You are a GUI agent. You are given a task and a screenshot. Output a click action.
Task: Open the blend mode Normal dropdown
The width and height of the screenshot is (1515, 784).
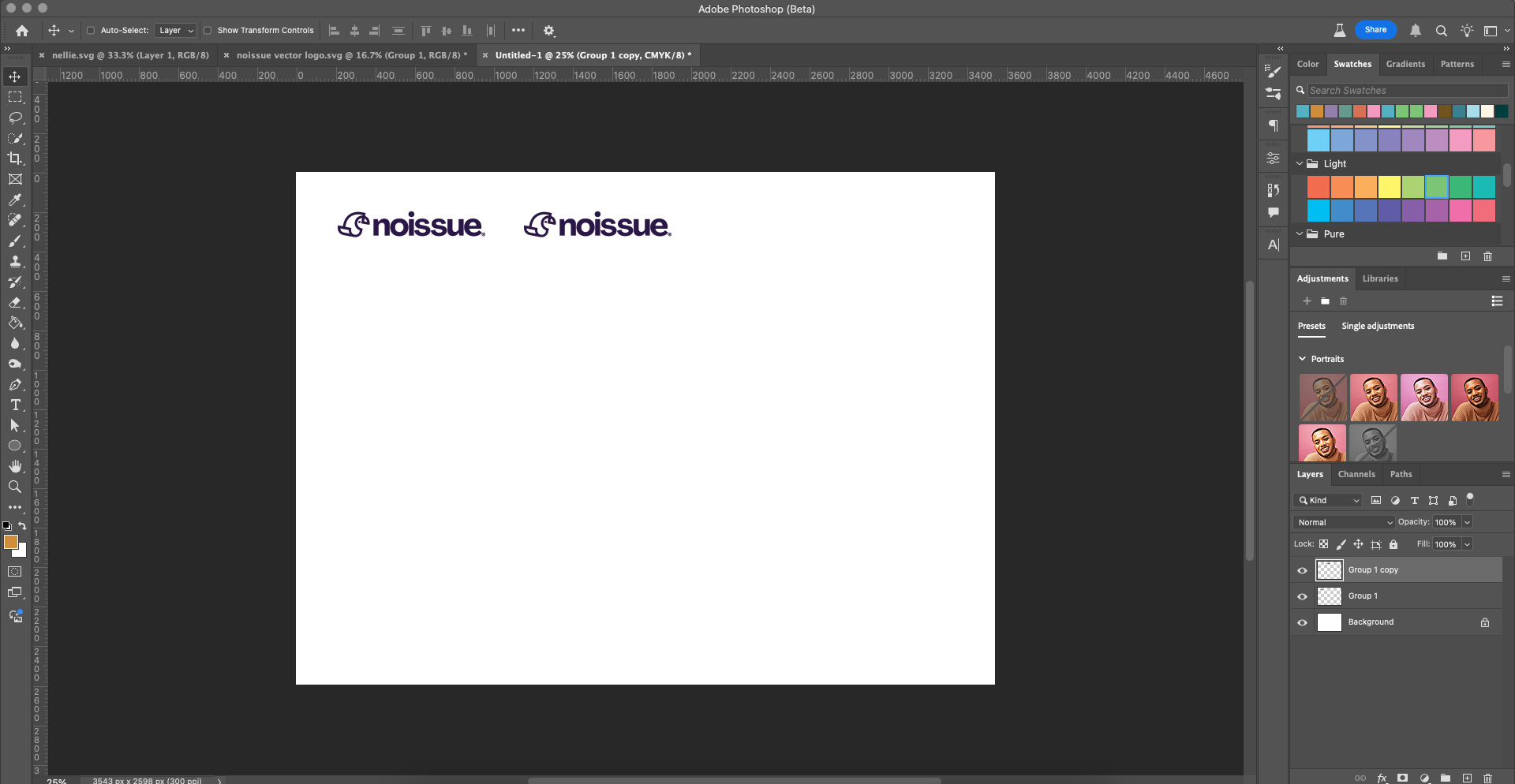[x=1344, y=522]
